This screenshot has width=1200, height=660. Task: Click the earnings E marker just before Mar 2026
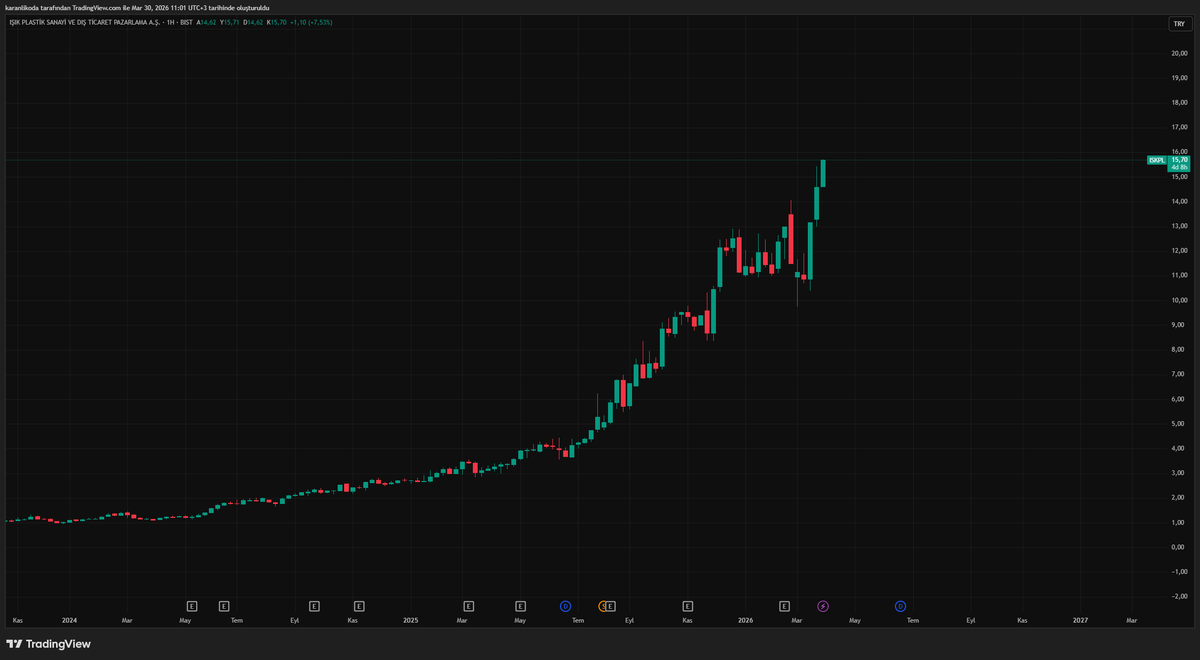tap(784, 606)
